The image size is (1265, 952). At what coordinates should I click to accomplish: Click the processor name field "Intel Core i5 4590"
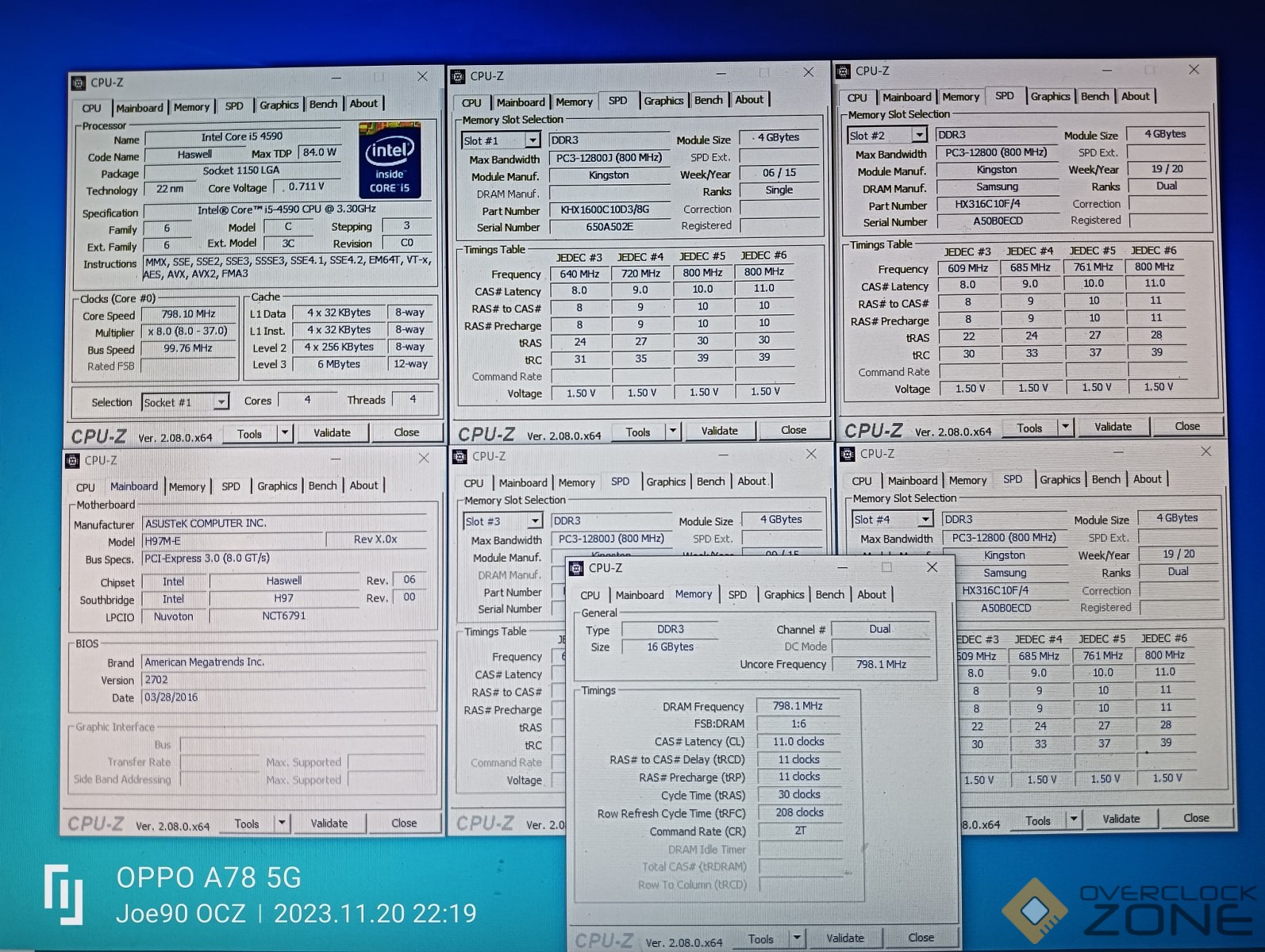[x=242, y=136]
